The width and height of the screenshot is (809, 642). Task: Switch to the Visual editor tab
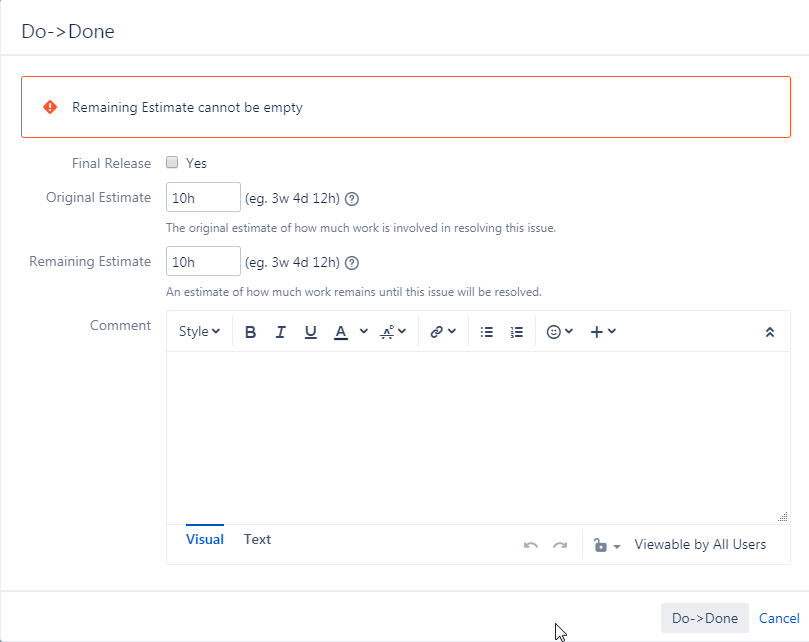[205, 539]
